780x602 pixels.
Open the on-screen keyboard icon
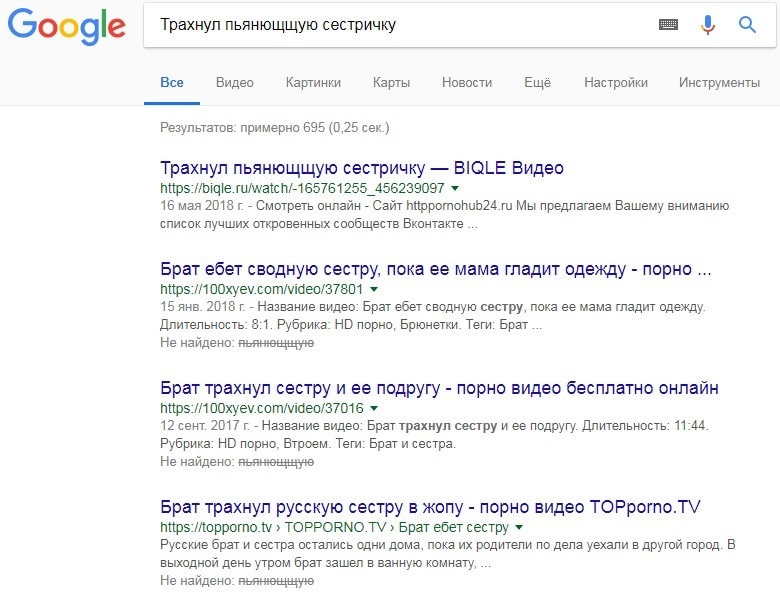(668, 24)
